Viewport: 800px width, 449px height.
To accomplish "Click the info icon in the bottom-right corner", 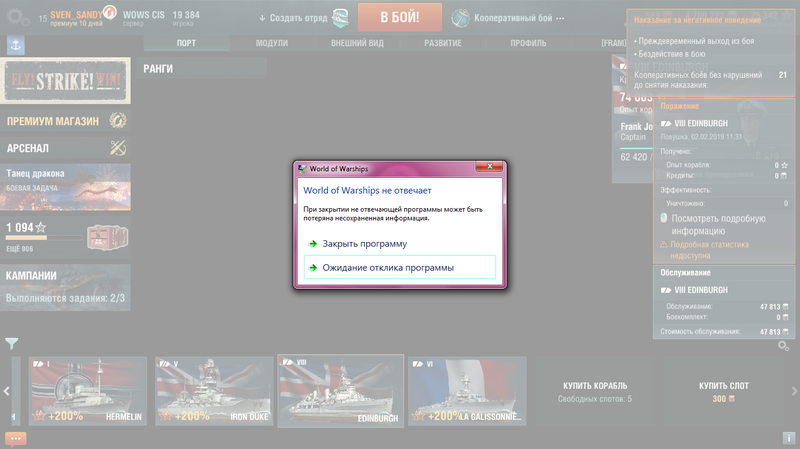I will pos(789,438).
